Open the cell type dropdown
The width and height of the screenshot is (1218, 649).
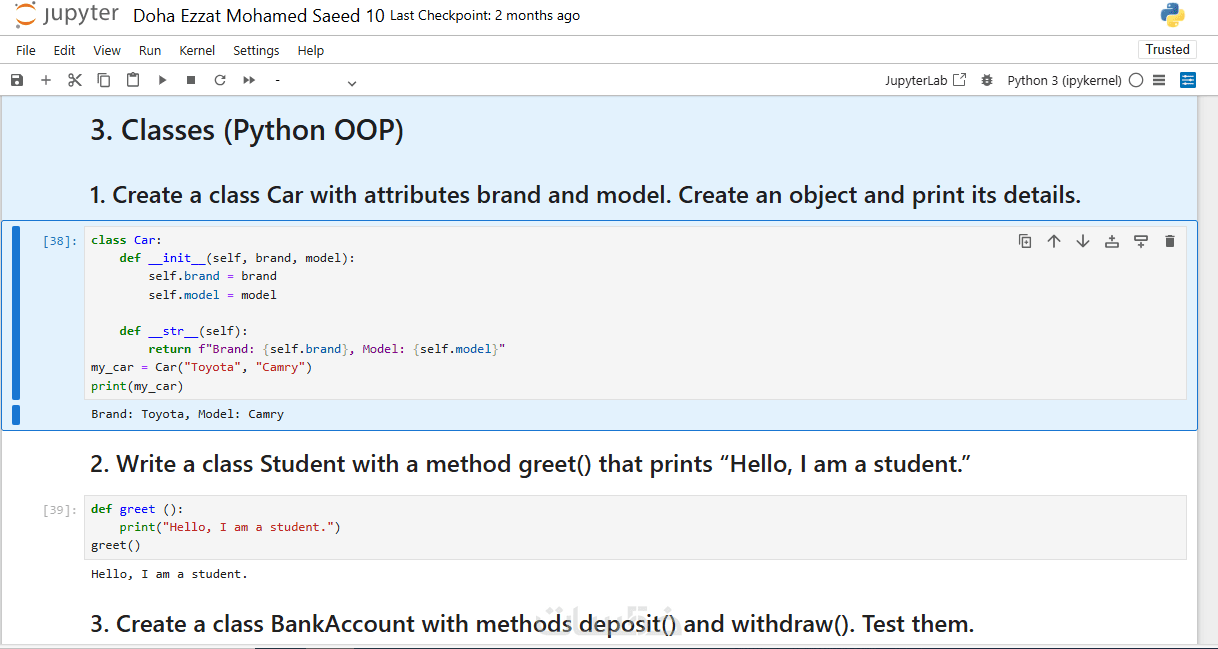pyautogui.click(x=315, y=81)
